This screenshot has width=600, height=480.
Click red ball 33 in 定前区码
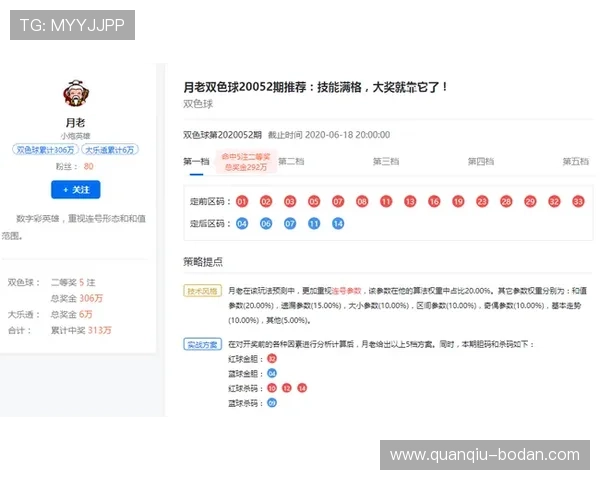tap(578, 201)
